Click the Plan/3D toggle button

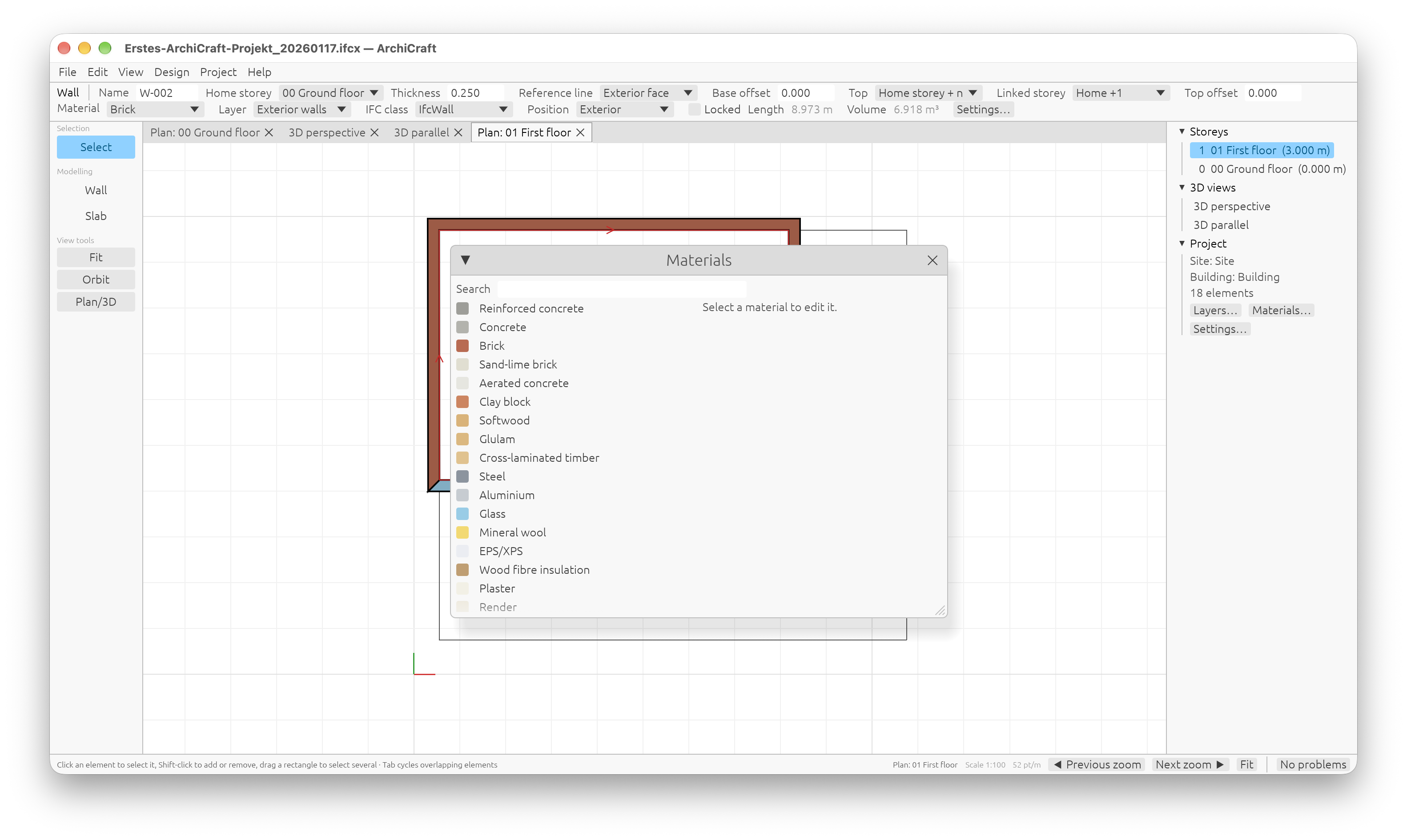coord(96,302)
